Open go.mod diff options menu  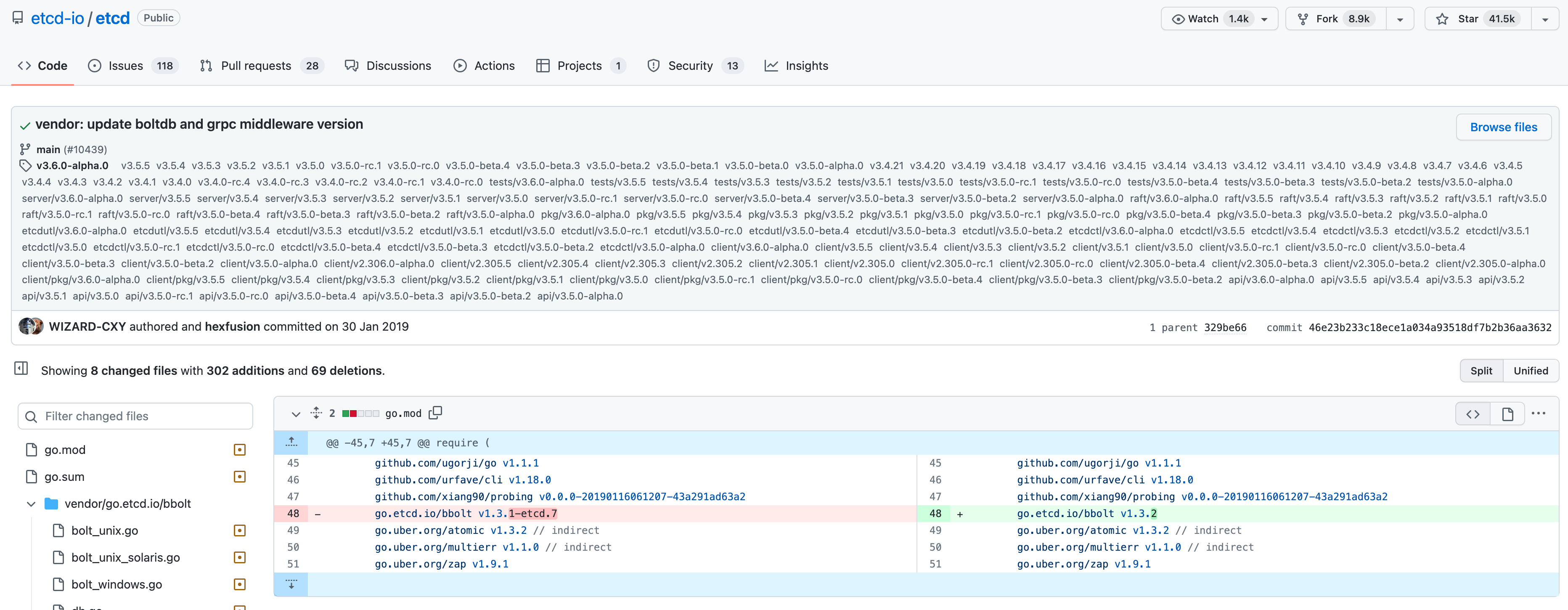tap(1538, 414)
